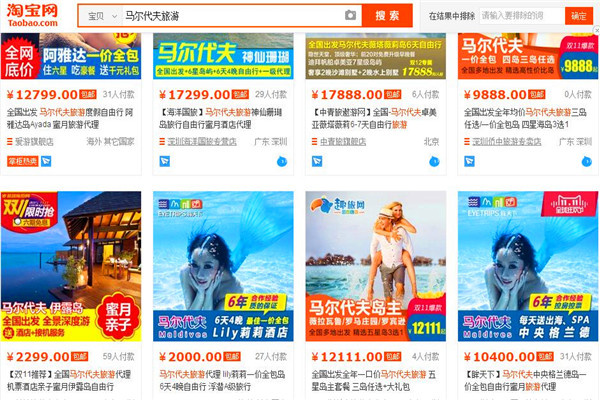The width and height of the screenshot is (600, 400).
Task: Click the shop menu icon beside 中青旅旗舰店
Action: (x=314, y=142)
